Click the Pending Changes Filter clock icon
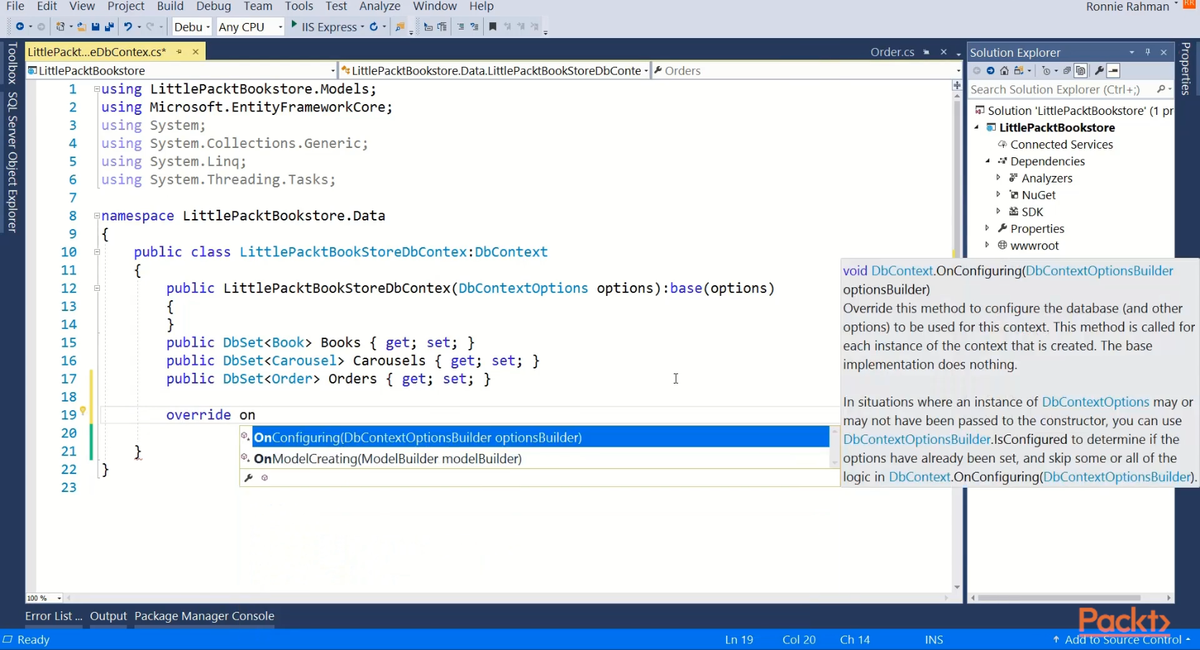This screenshot has width=1200, height=650. pyautogui.click(x=1046, y=71)
